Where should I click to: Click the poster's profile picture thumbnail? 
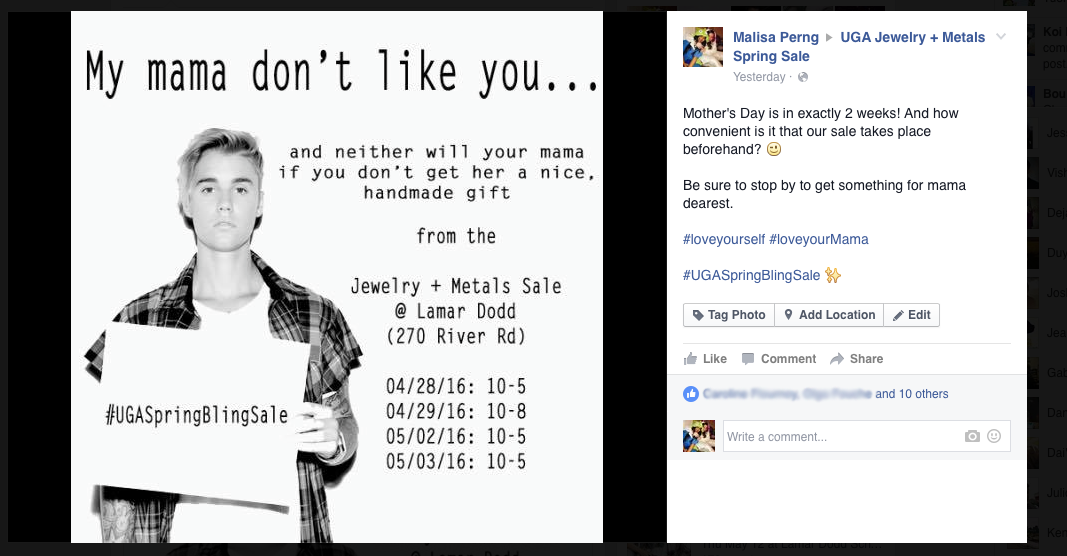coord(703,47)
